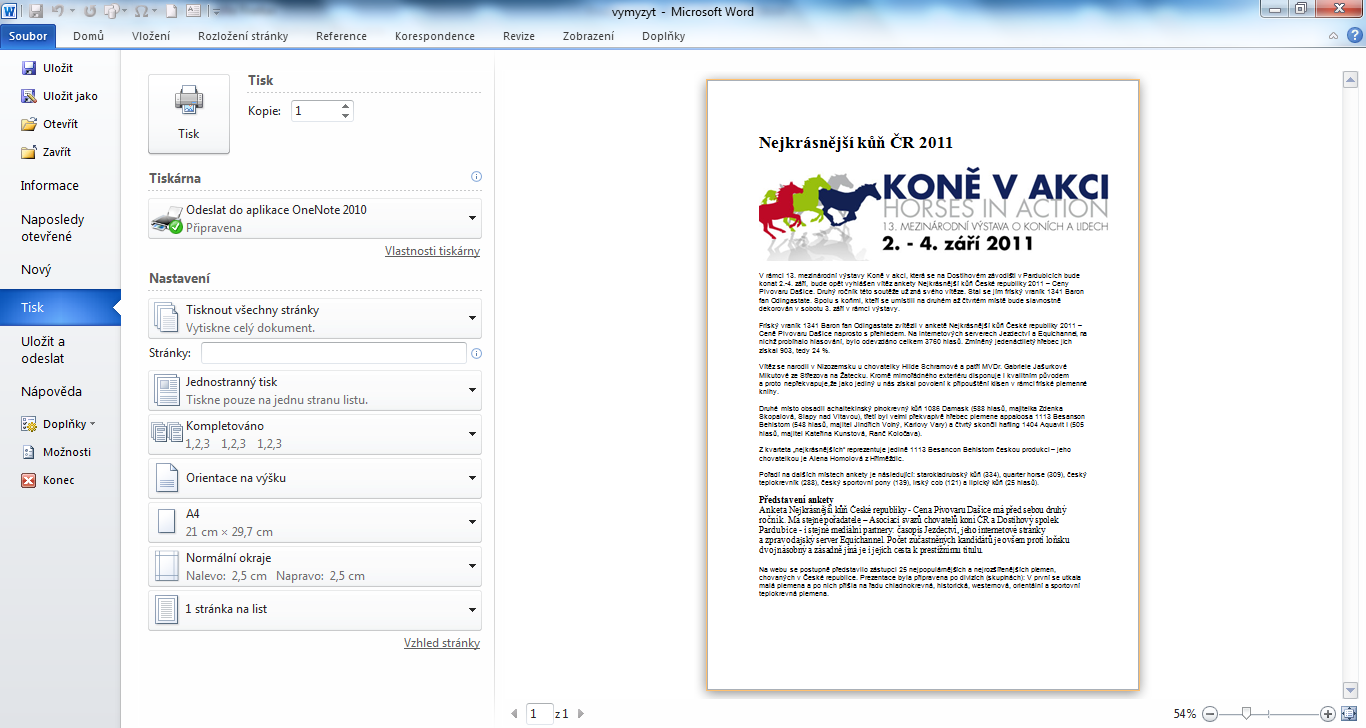Screen dimensions: 1366x728
Task: Go to next page arrow in preview
Action: point(581,714)
